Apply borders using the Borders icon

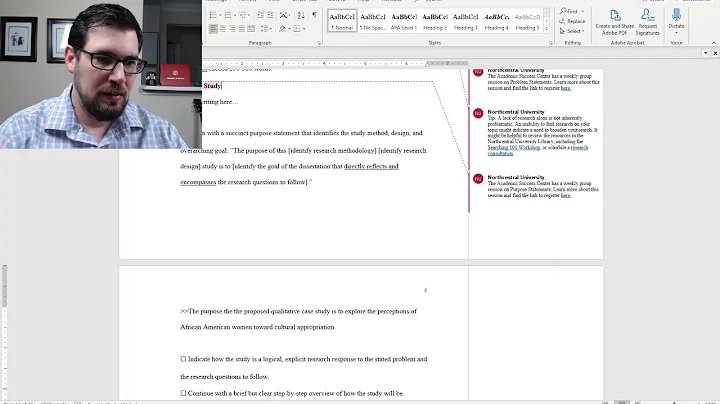point(297,28)
